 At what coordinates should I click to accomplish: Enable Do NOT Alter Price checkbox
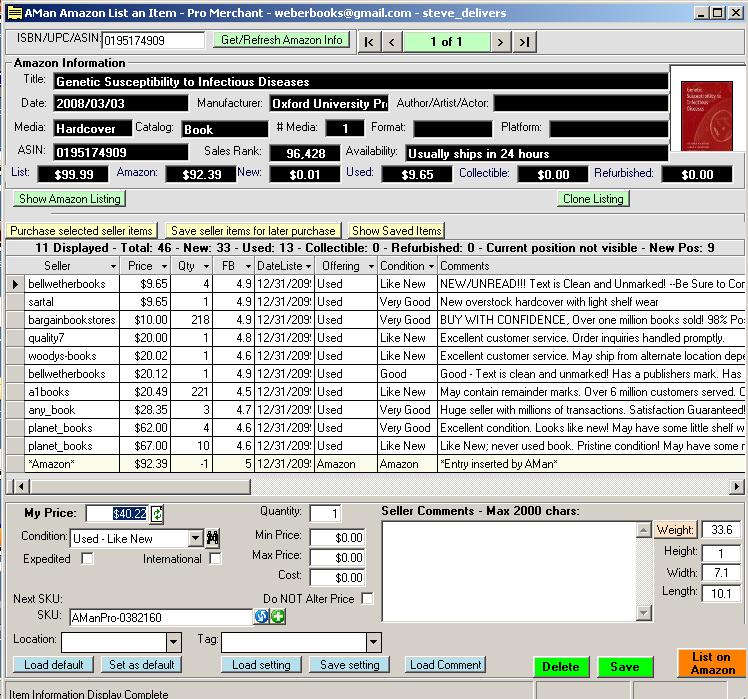367,598
